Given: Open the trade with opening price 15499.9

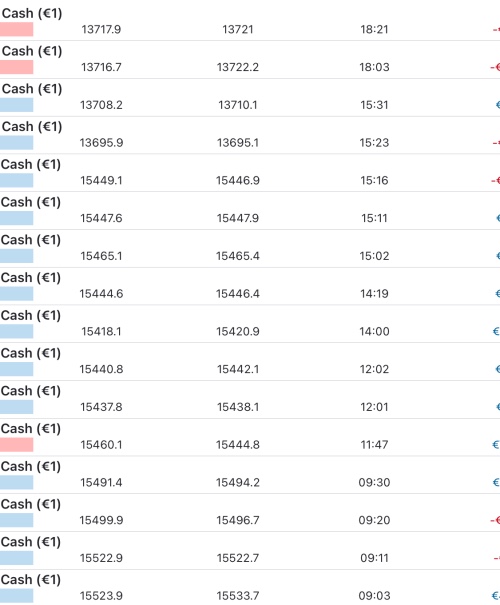Looking at the screenshot, I should [250, 513].
